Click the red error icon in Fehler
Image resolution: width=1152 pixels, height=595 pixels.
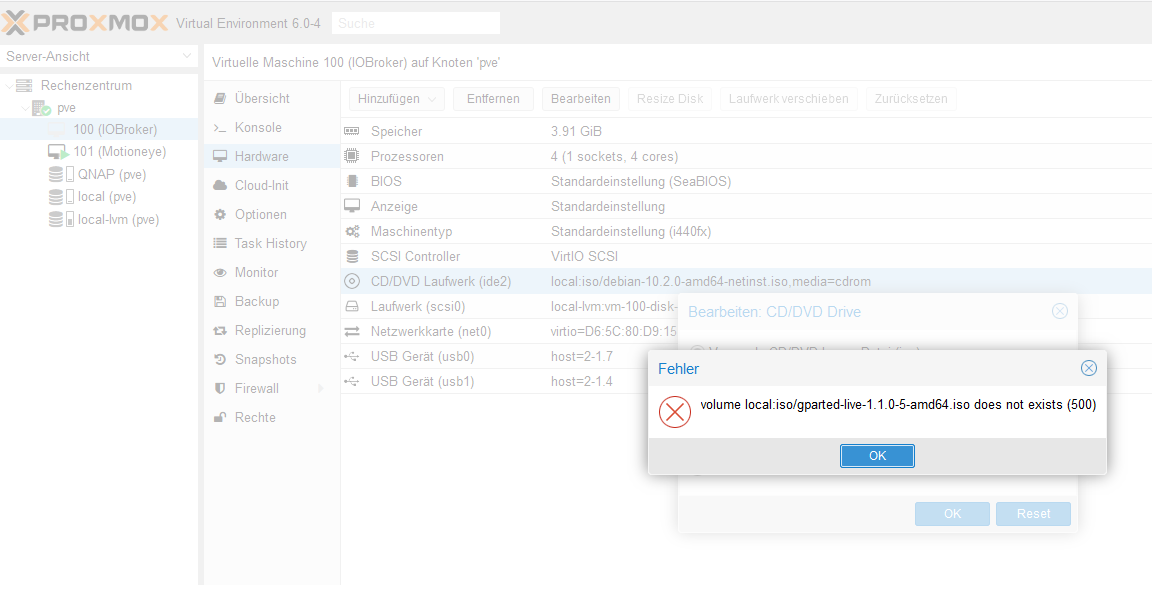pos(674,412)
